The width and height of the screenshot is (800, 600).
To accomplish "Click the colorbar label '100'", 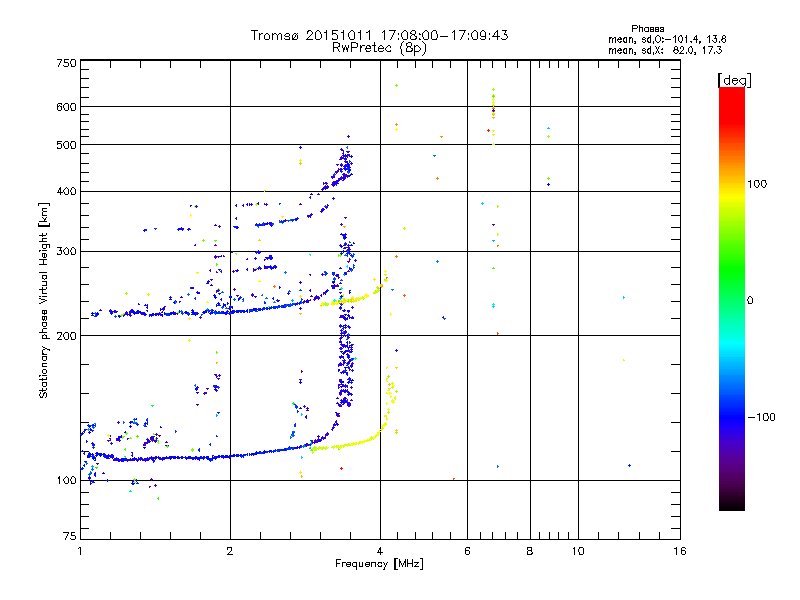I will (x=757, y=184).
